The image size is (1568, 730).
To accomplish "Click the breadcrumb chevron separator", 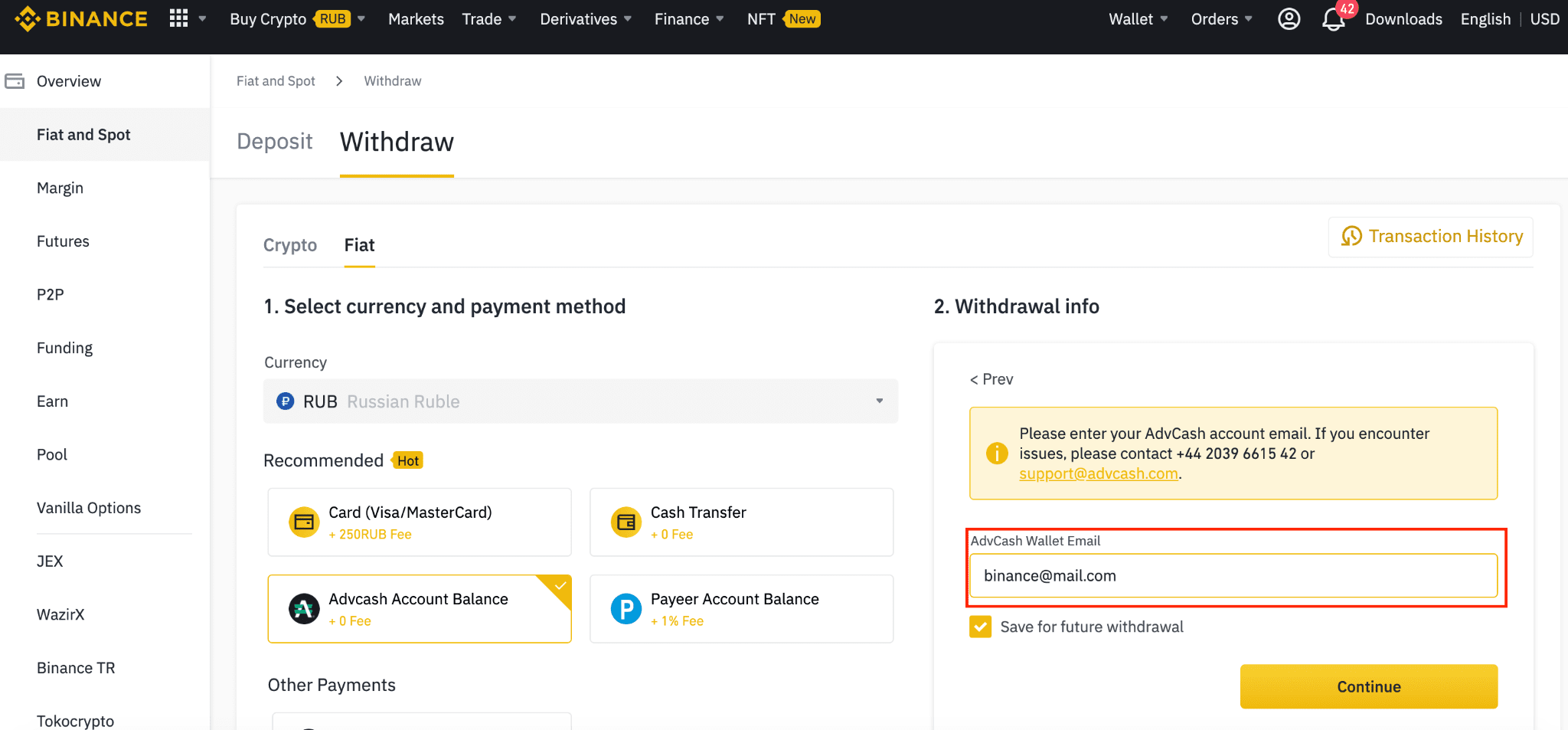I will pyautogui.click(x=339, y=81).
